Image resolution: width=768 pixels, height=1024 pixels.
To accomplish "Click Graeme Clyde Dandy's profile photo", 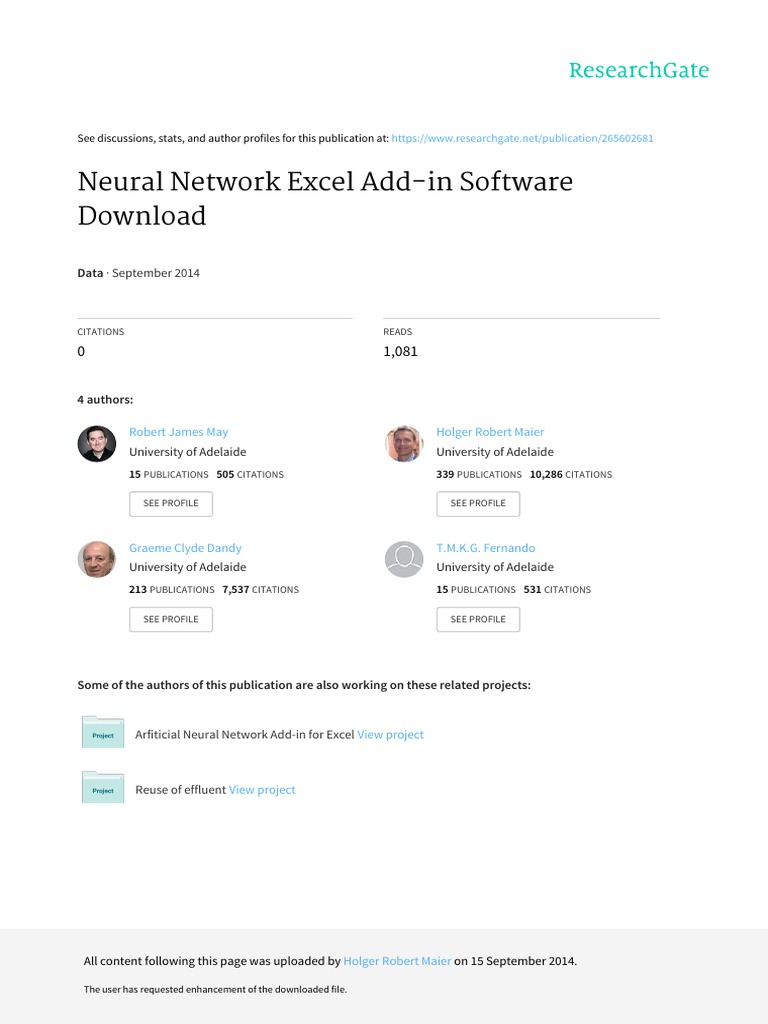I will click(x=97, y=559).
